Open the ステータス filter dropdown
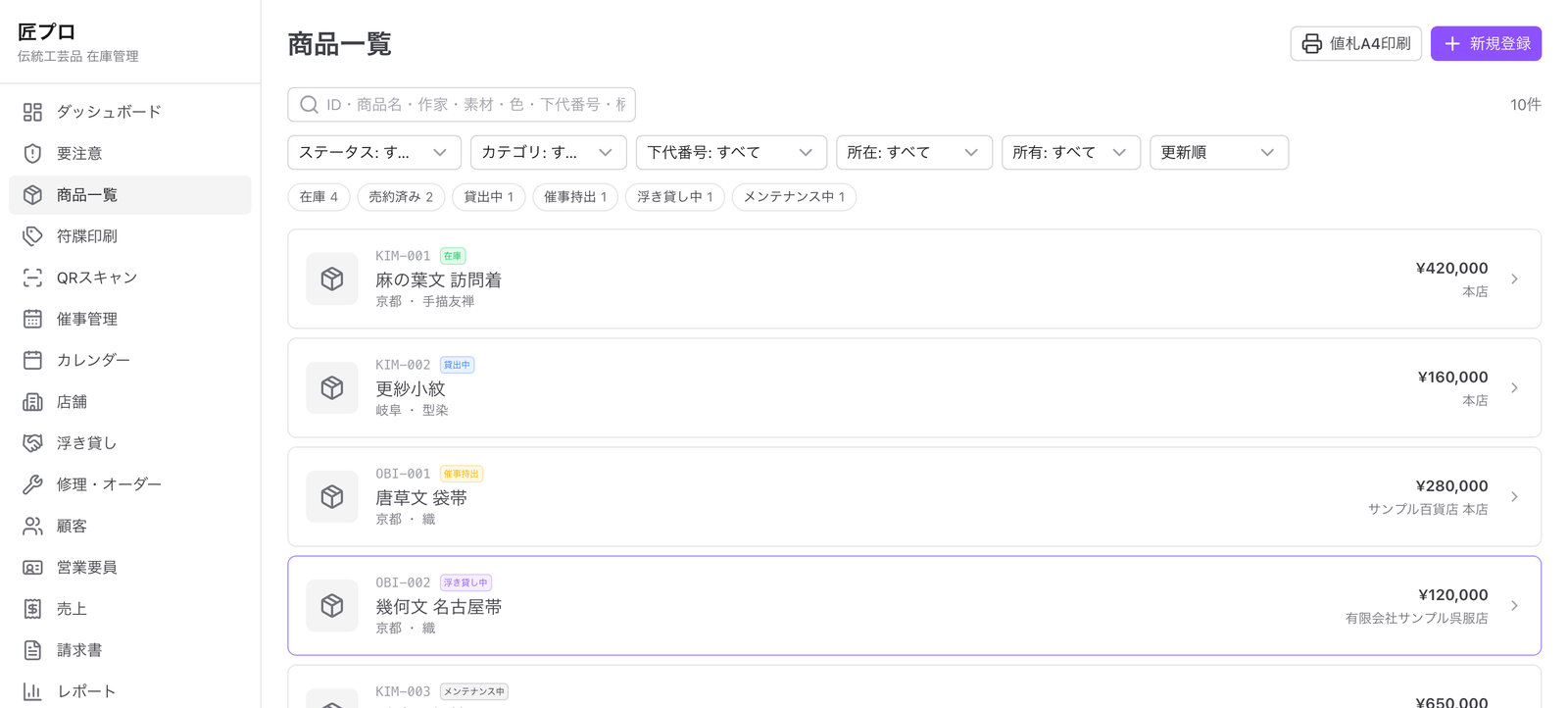 click(x=373, y=152)
